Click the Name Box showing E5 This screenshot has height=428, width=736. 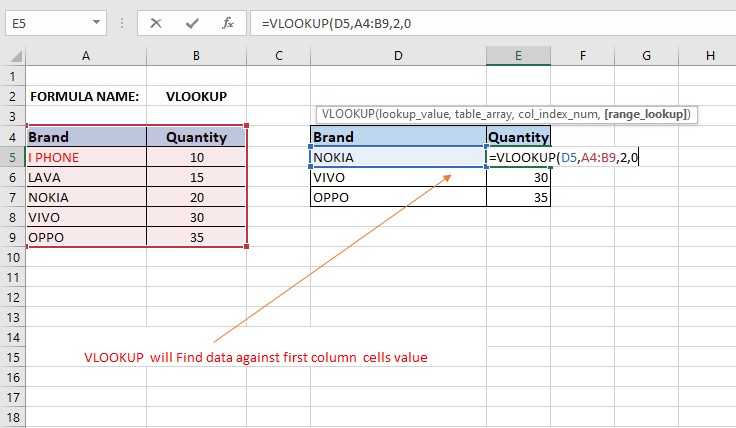[45, 23]
